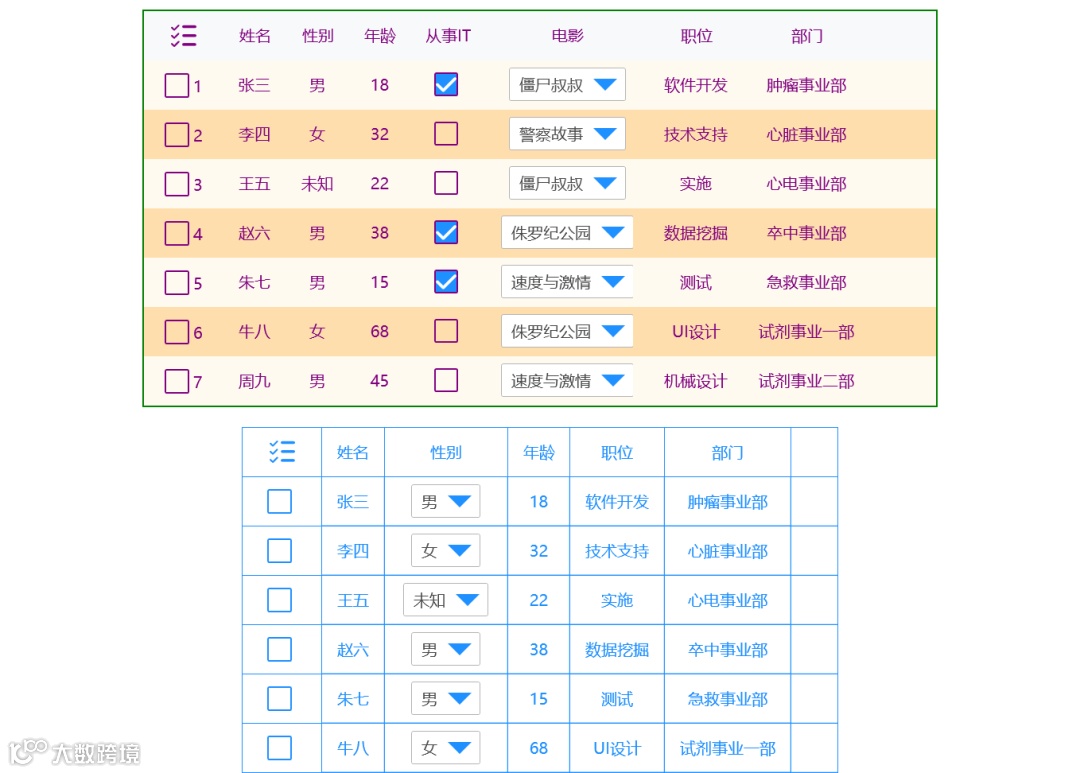Uncheck 从事IT for 朱七
Screen dimensions: 1080x773
(x=446, y=282)
